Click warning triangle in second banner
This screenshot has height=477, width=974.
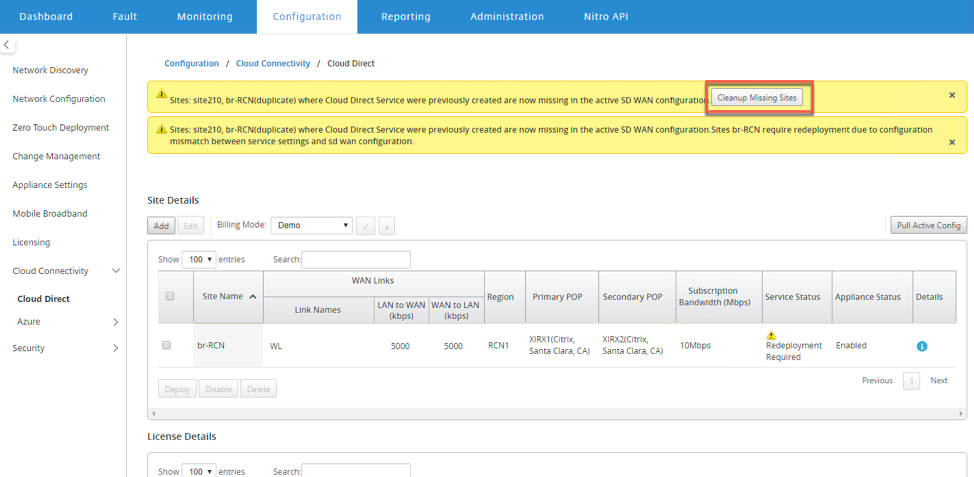[162, 129]
